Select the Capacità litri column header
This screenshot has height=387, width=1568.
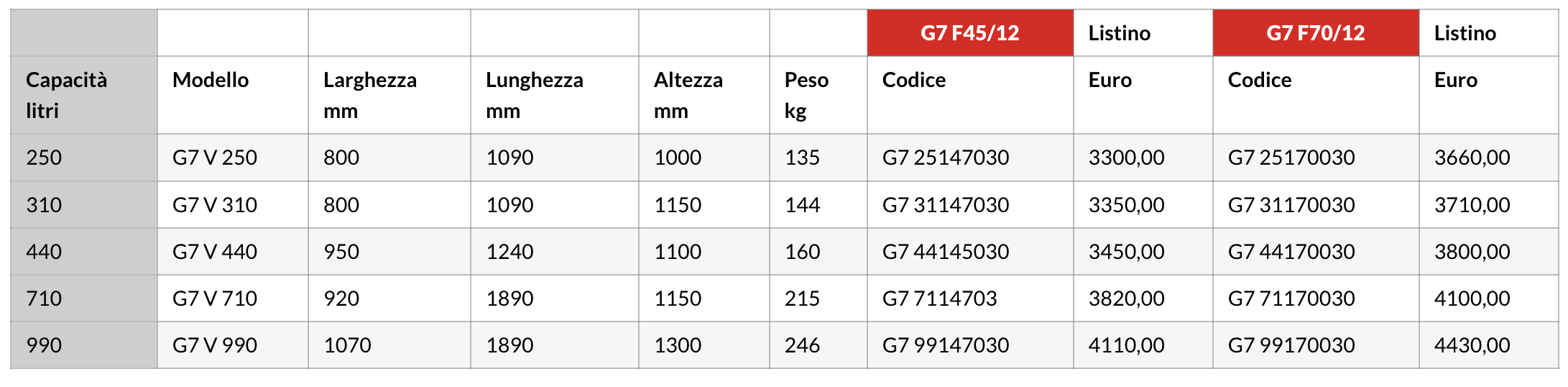tap(84, 95)
